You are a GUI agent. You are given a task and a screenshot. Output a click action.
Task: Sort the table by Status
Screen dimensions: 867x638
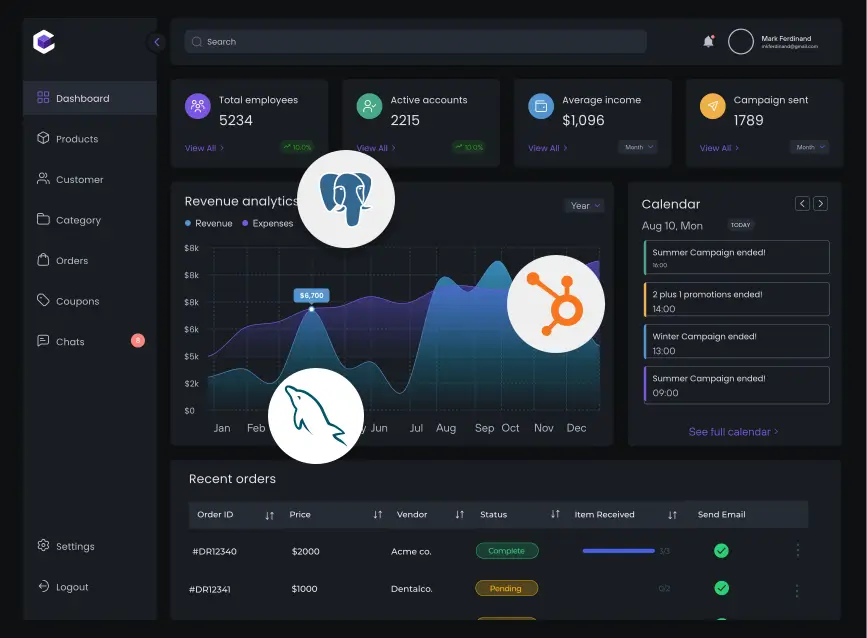click(x=555, y=514)
